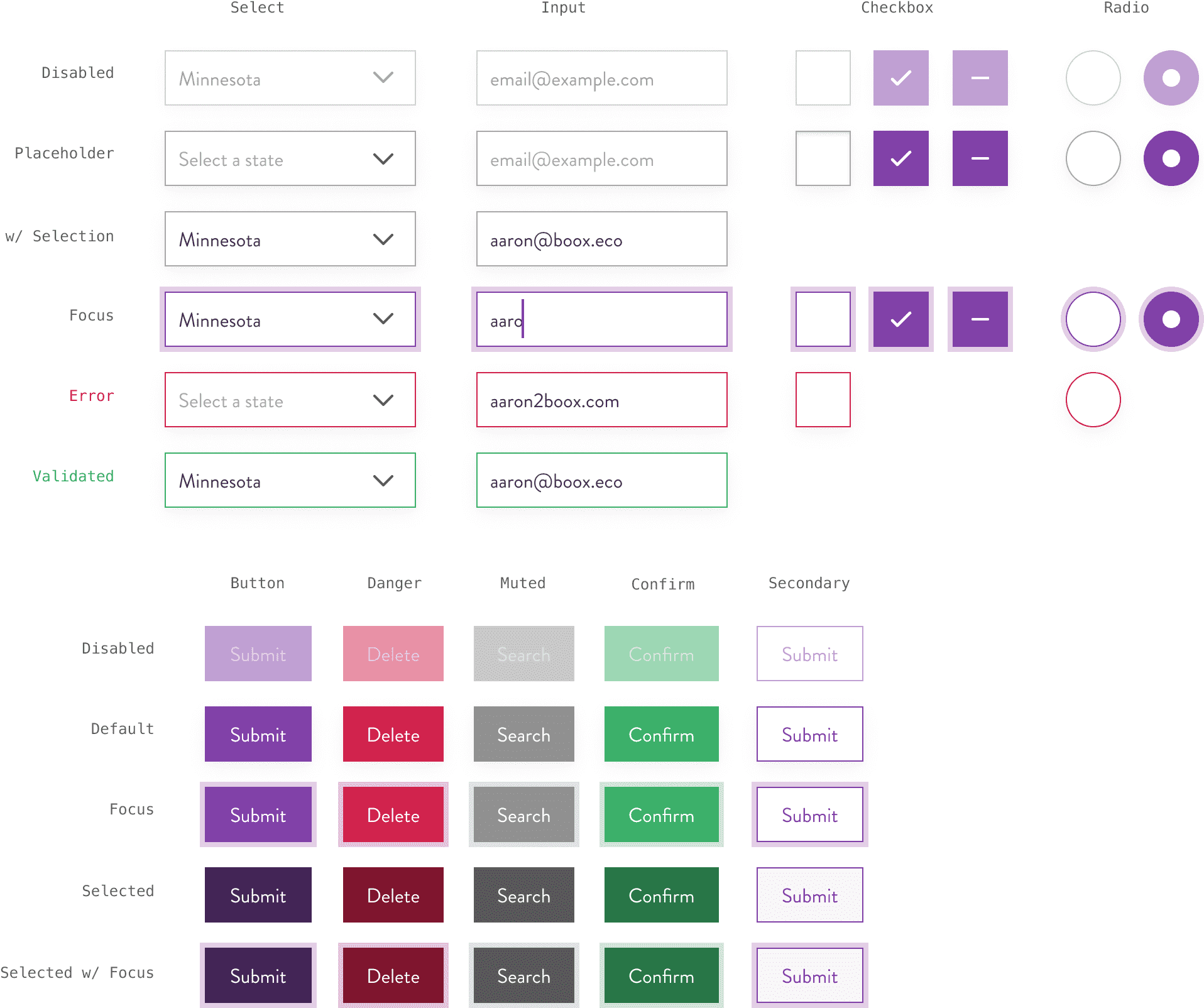Image resolution: width=1204 pixels, height=1008 pixels.
Task: Click the checkmark icon in the Focus row checkbox
Action: click(x=900, y=319)
